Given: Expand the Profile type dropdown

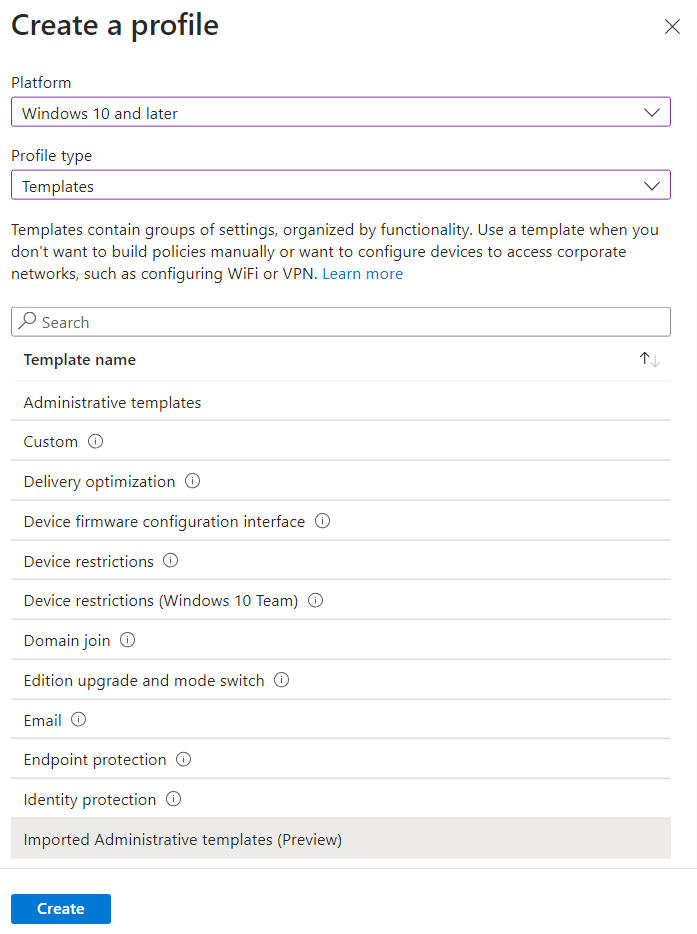Looking at the screenshot, I should pos(341,185).
